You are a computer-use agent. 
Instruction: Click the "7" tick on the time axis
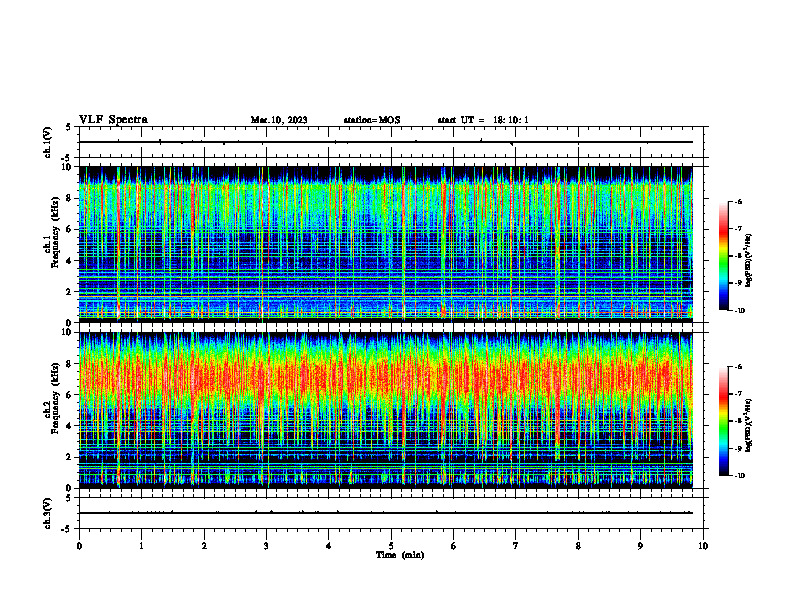pos(516,546)
